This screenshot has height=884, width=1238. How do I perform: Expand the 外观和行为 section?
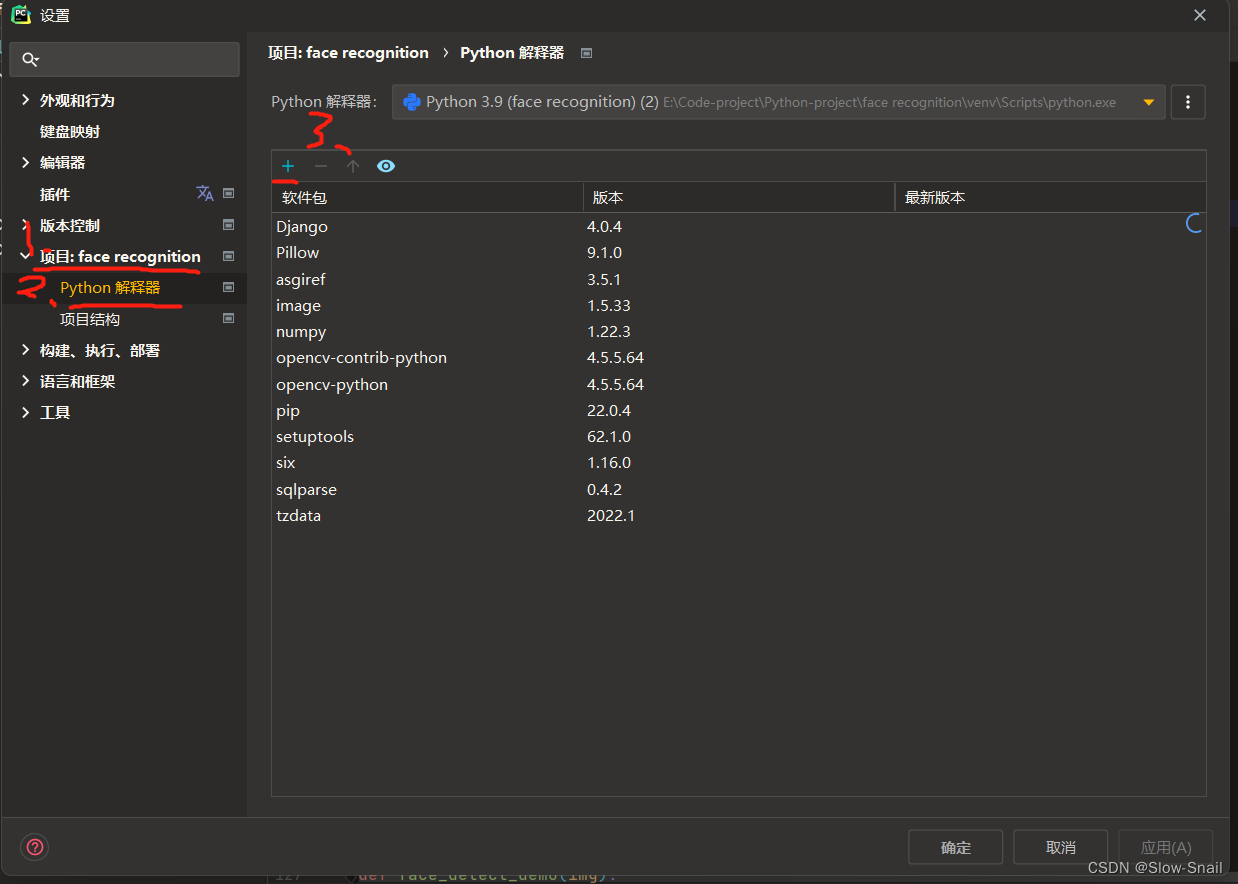[26, 100]
